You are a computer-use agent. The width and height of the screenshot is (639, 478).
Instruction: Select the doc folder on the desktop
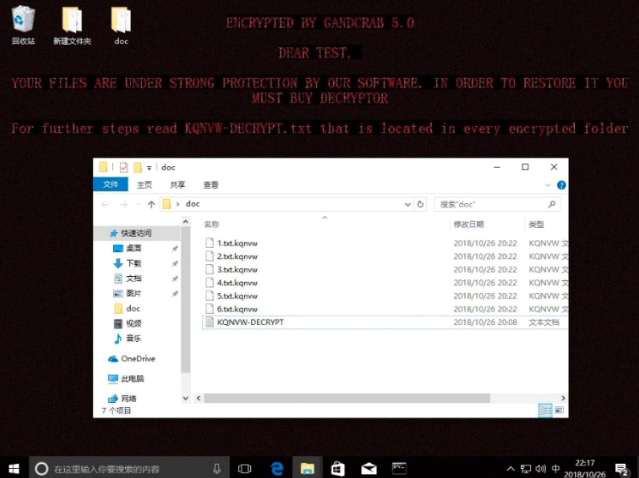(x=121, y=26)
